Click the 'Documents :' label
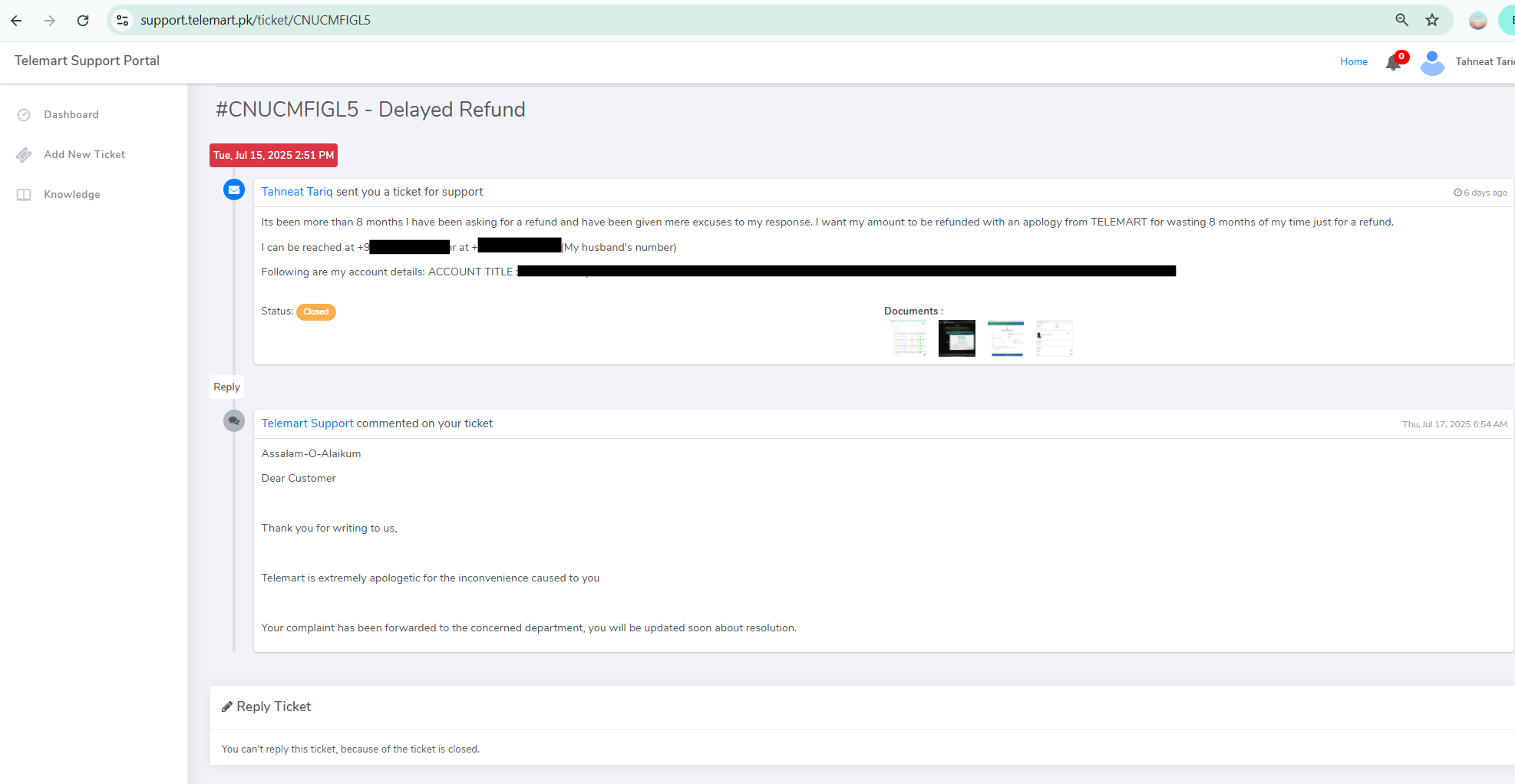 point(913,311)
